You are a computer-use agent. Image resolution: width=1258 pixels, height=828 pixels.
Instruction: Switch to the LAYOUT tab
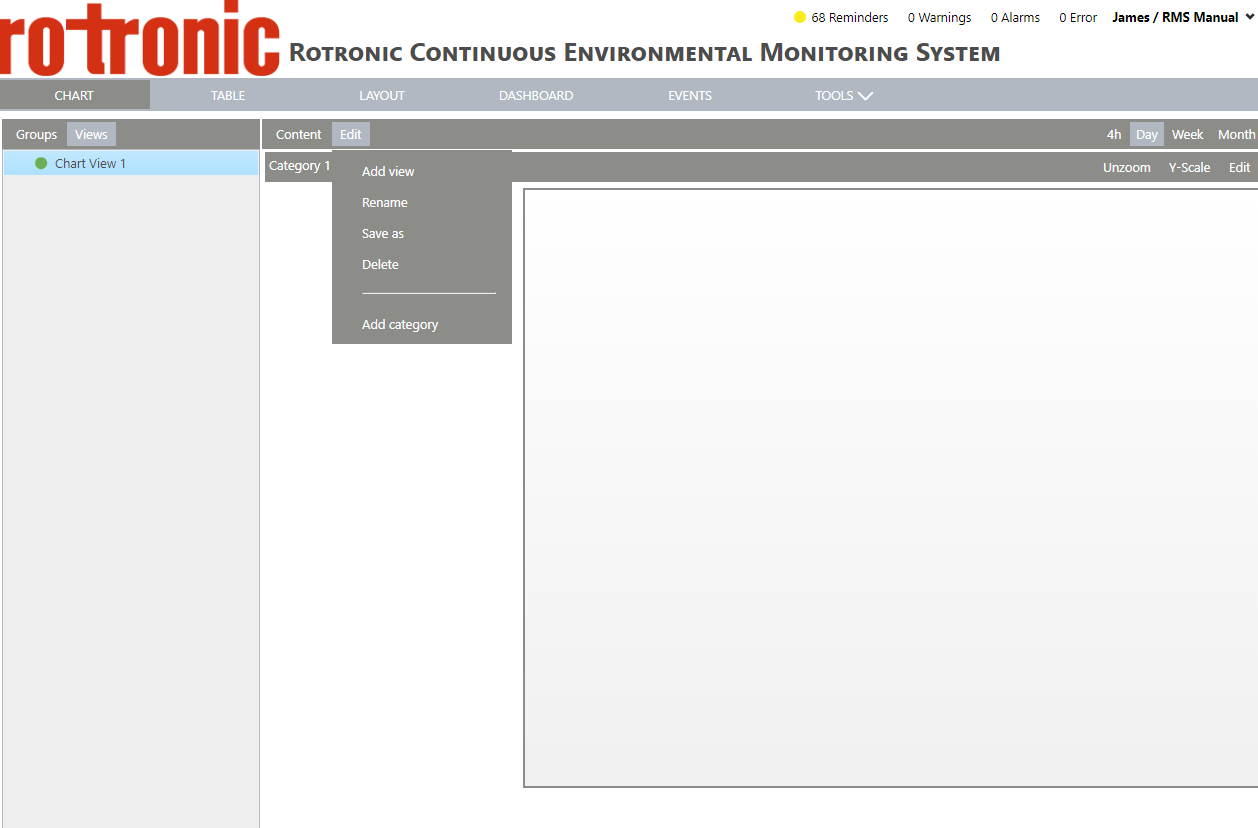coord(382,96)
